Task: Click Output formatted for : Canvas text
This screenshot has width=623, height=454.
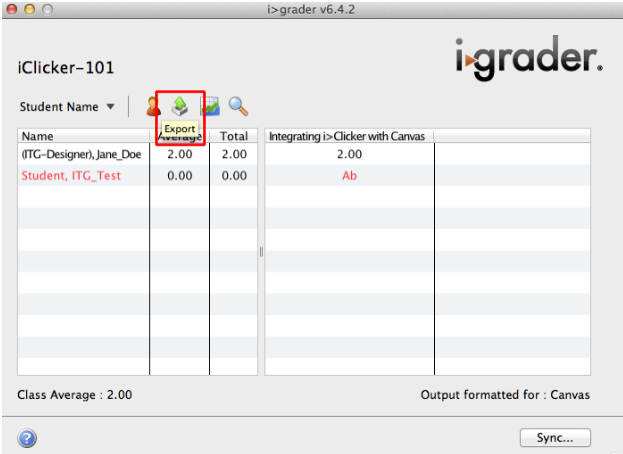Action: pyautogui.click(x=505, y=395)
